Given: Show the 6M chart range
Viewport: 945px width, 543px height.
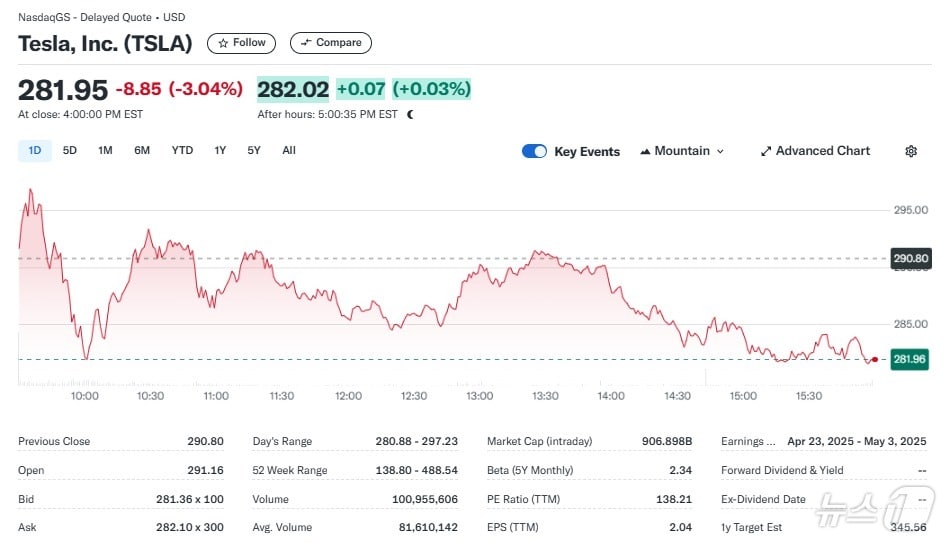Looking at the screenshot, I should tap(142, 151).
